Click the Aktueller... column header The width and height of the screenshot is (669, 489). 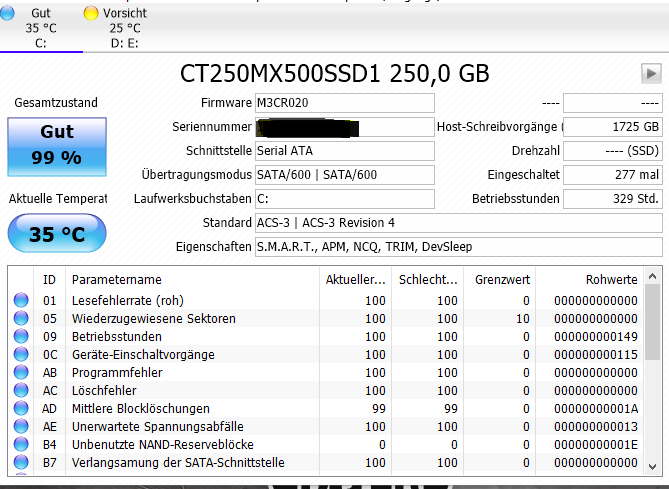355,279
